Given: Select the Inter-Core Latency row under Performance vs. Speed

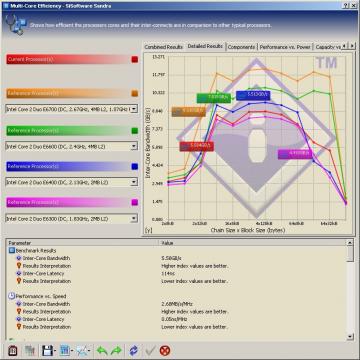Looking at the screenshot, I should (177, 319).
